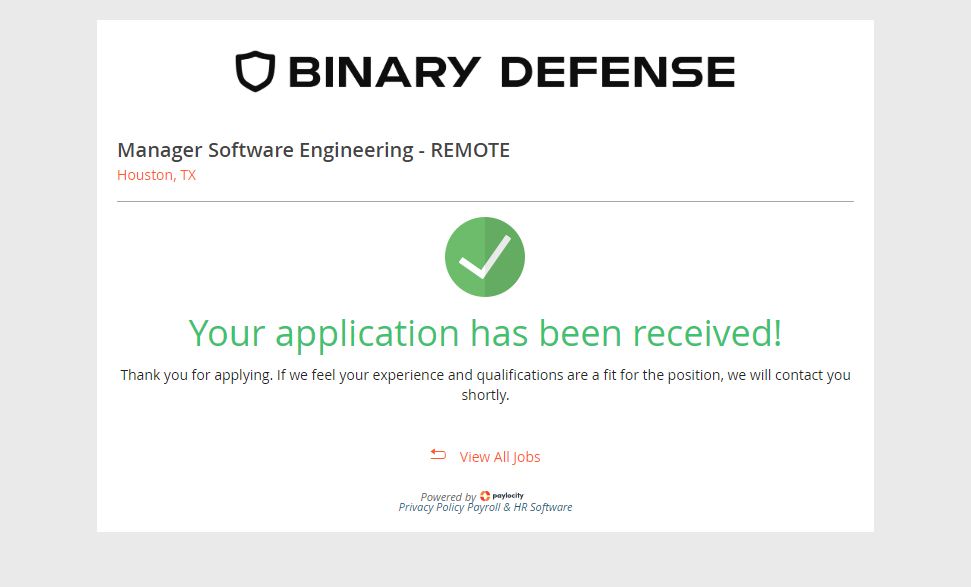Open the View All Jobs link
Viewport: 971px width, 587px height.
click(x=500, y=457)
